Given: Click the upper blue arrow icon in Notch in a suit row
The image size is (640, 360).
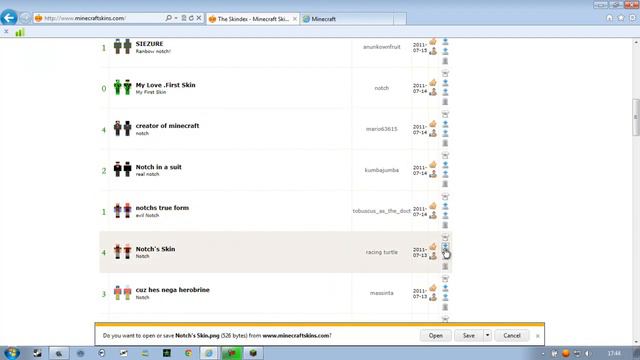Looking at the screenshot, I should point(445,164).
